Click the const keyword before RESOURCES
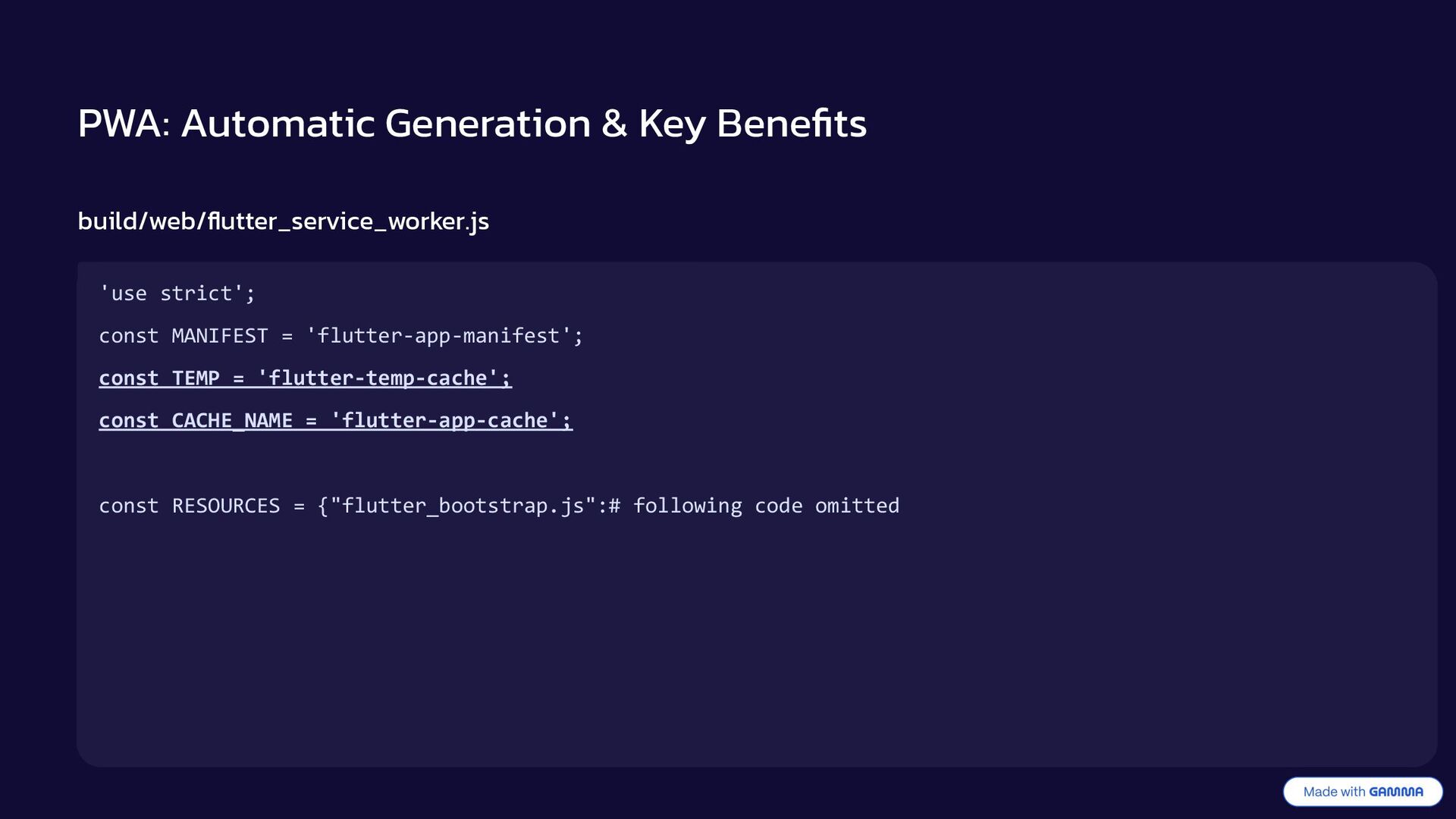 pyautogui.click(x=128, y=506)
